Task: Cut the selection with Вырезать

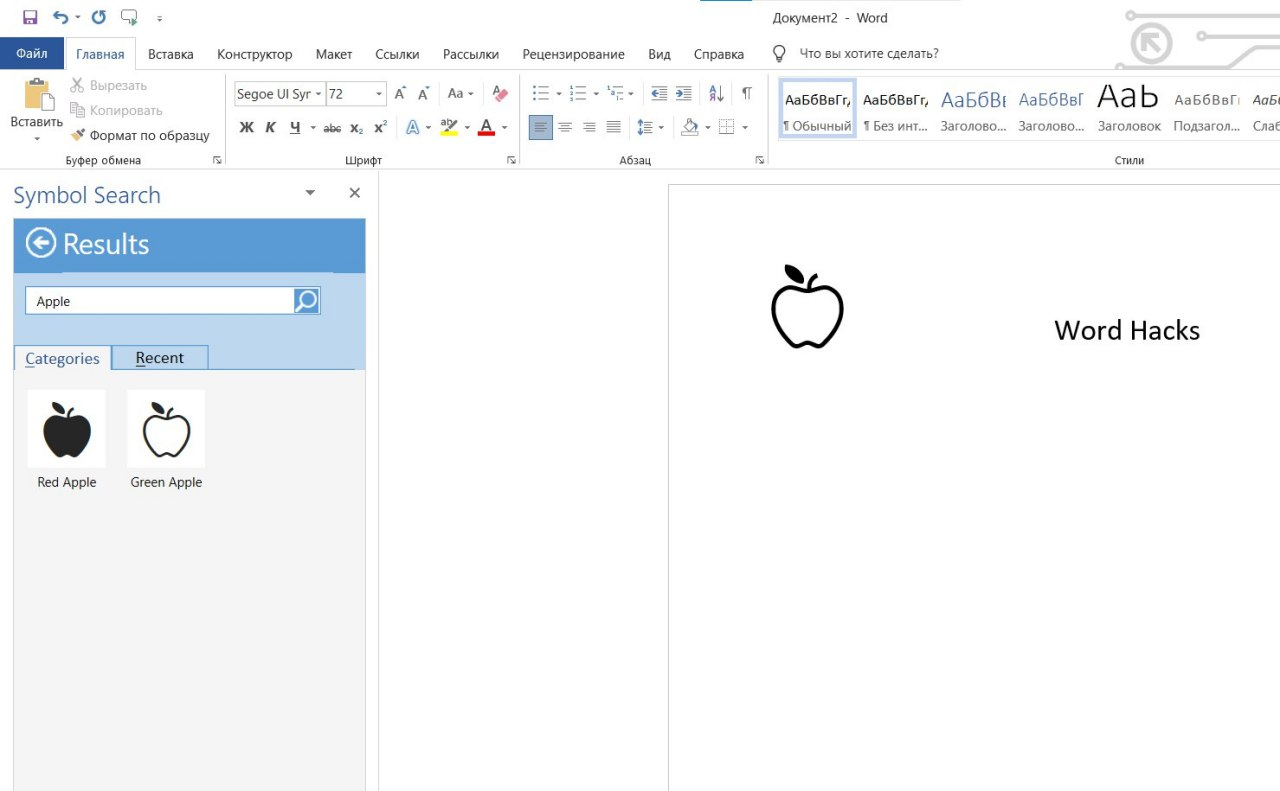Action: click(108, 86)
